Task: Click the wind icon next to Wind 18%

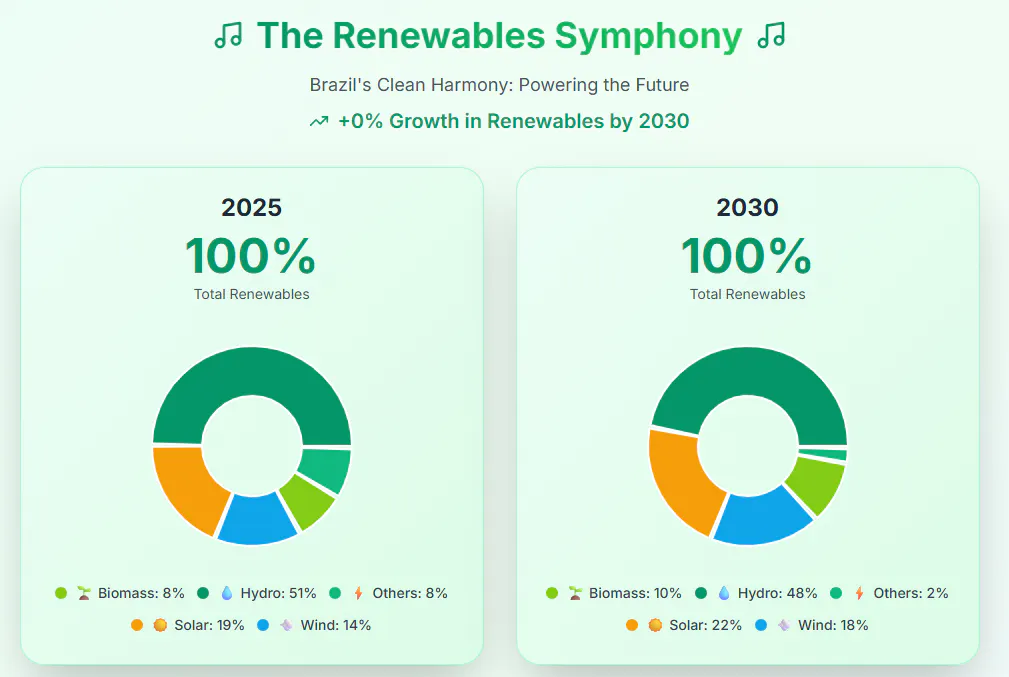Action: click(x=784, y=626)
